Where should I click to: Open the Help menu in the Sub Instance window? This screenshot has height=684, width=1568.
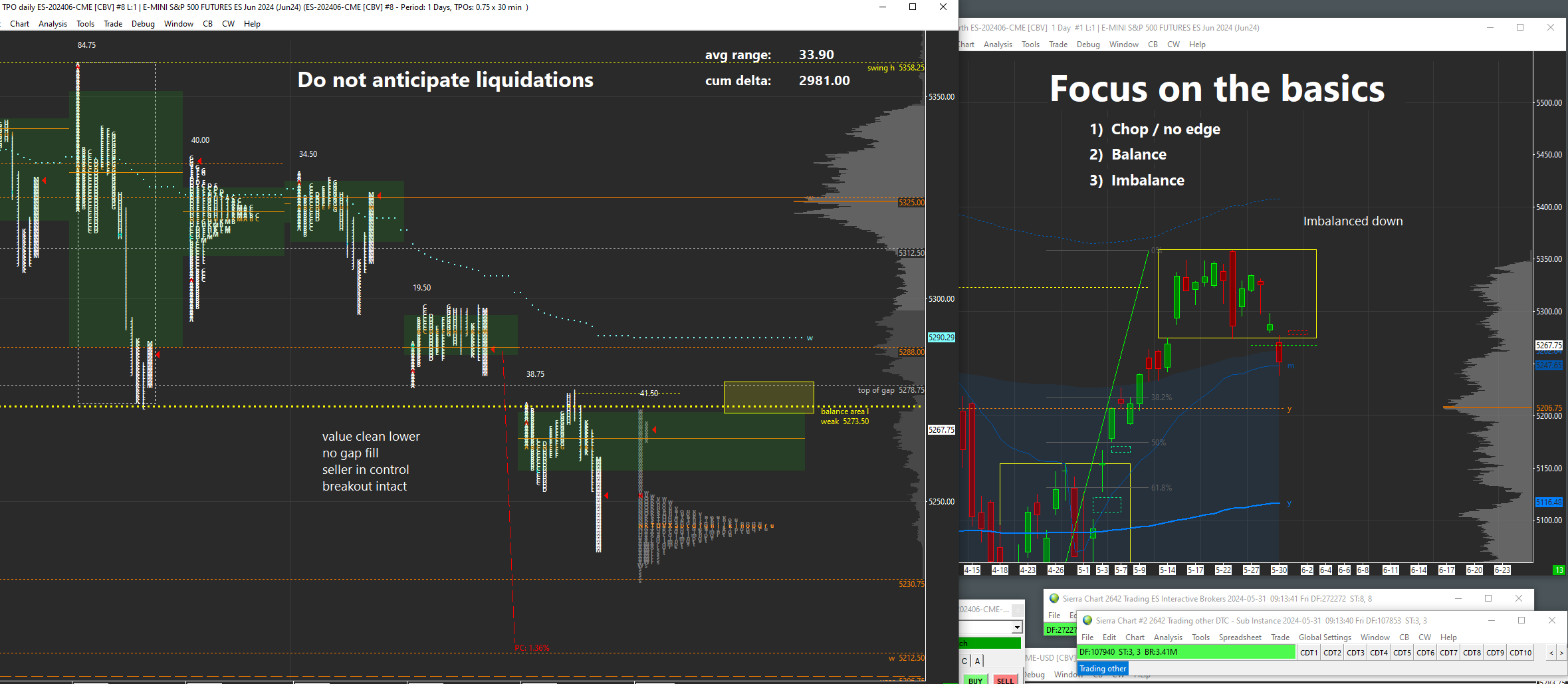click(x=1448, y=637)
